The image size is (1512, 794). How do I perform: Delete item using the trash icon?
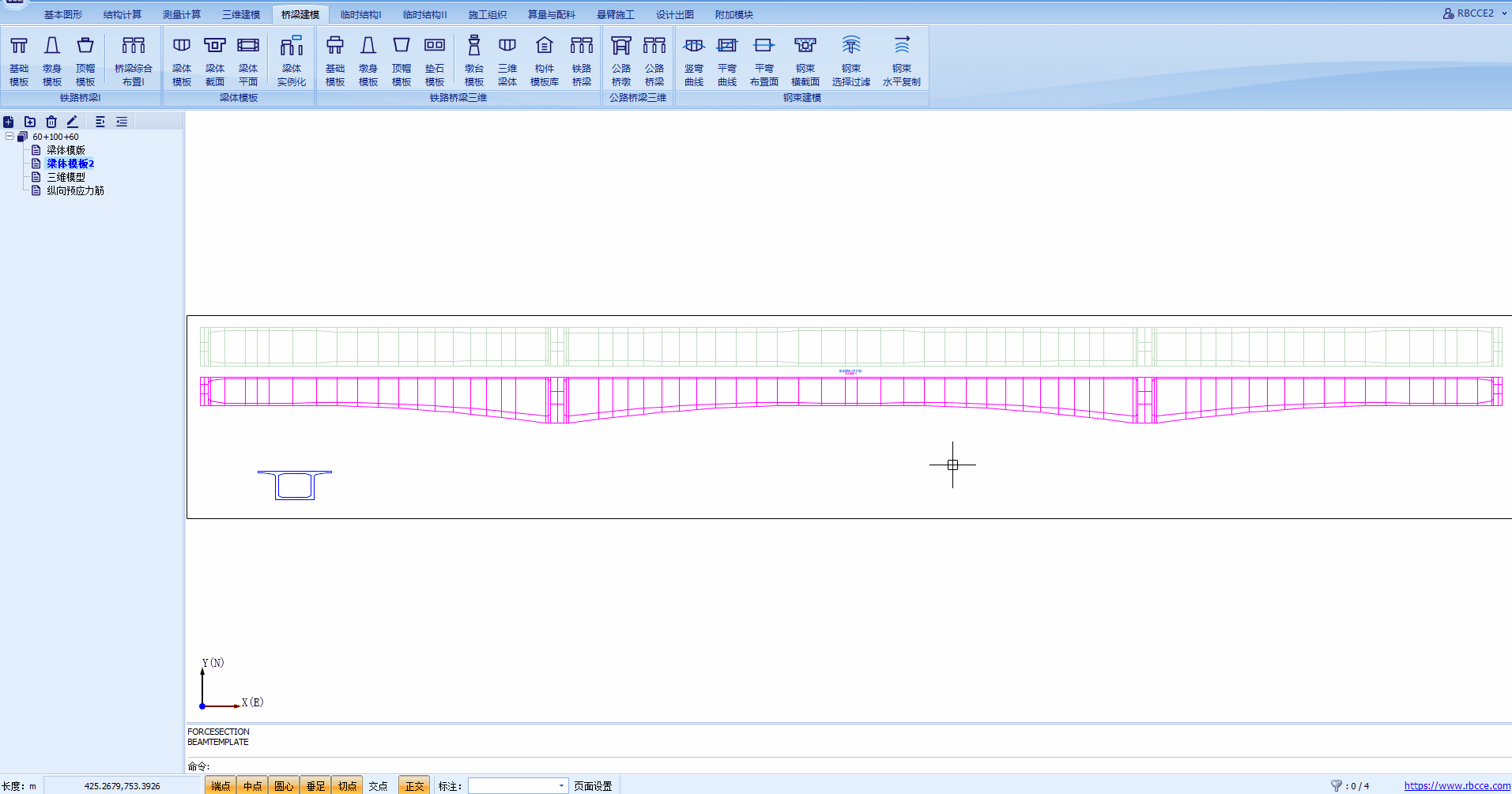(x=51, y=122)
